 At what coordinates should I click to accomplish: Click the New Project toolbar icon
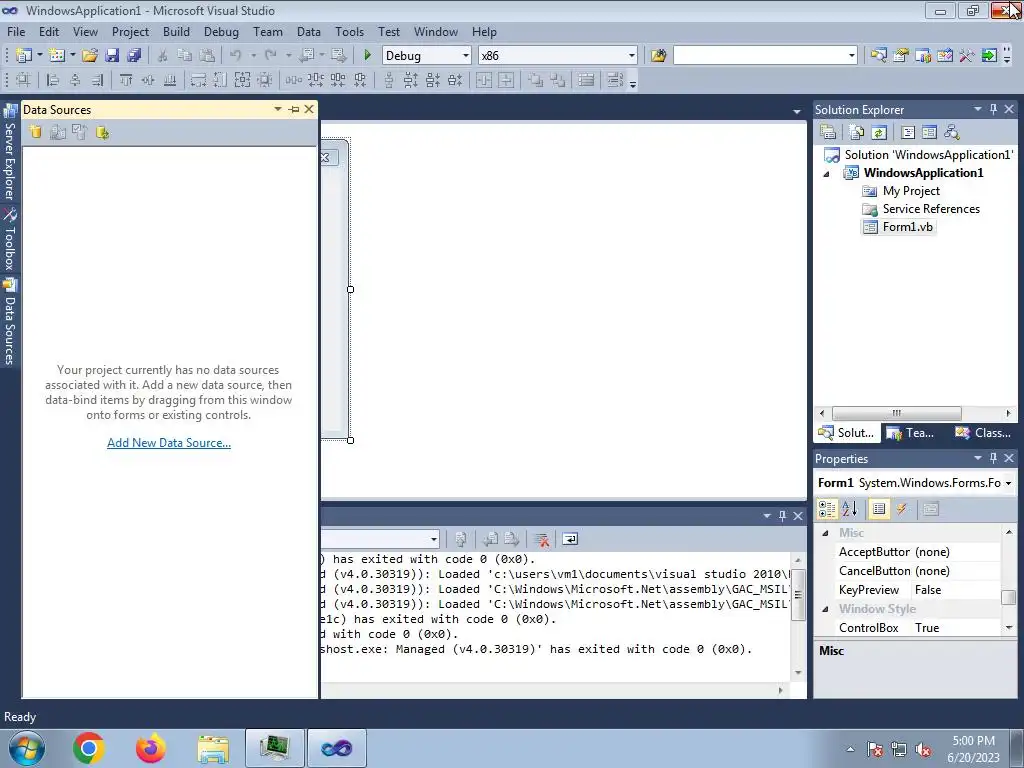point(24,56)
